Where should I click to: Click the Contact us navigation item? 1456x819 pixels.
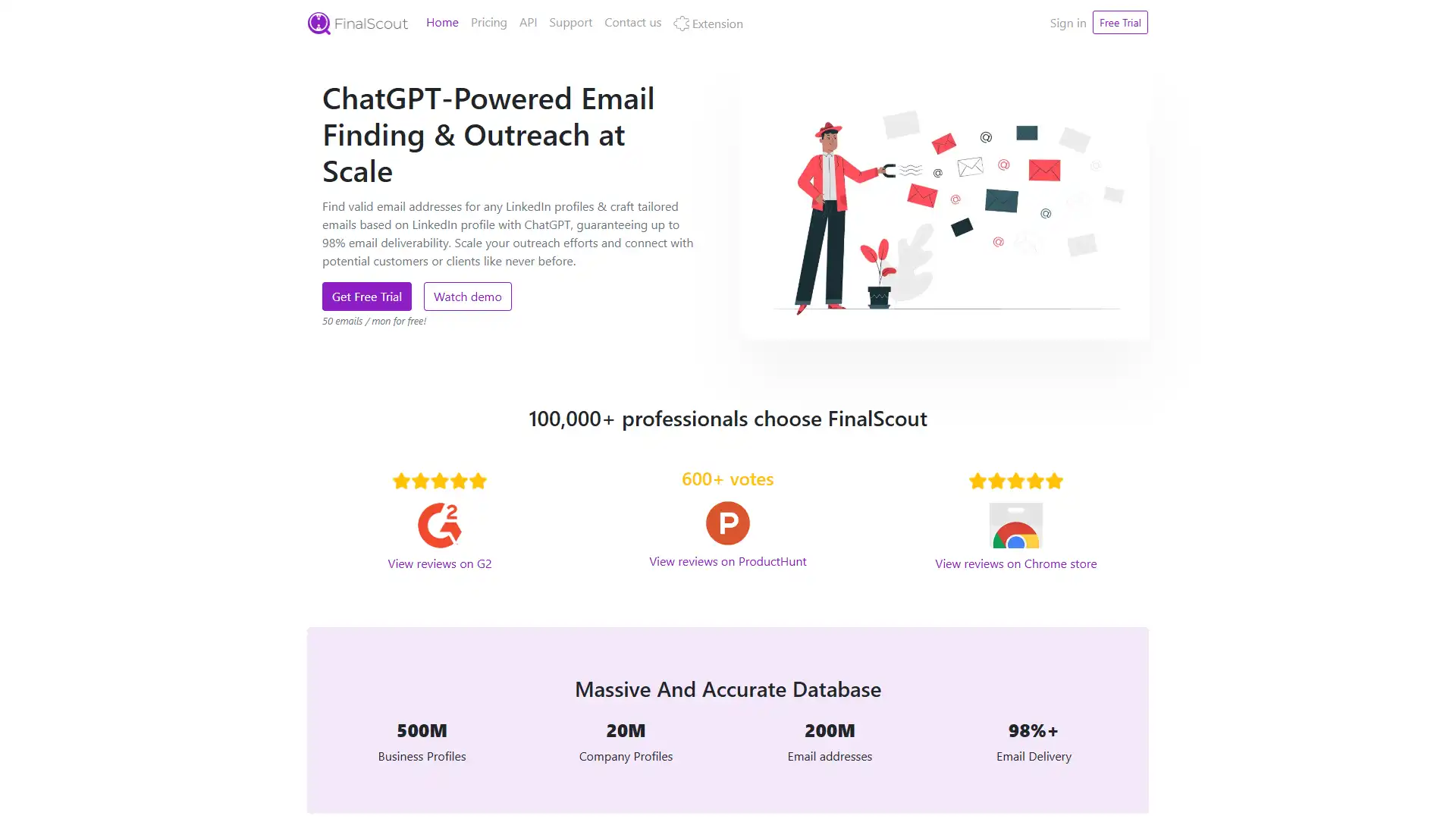pos(632,22)
